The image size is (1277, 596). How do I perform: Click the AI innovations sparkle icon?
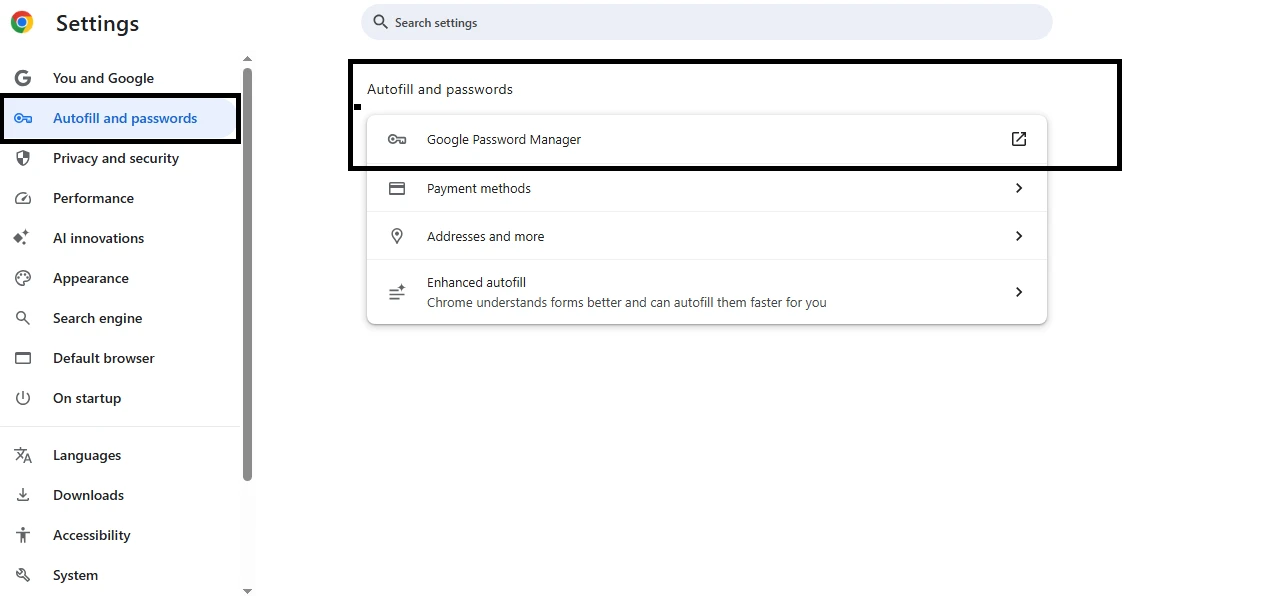[22, 238]
